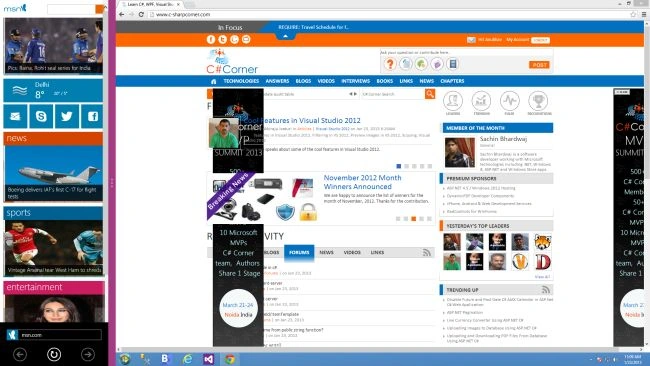
Task: Bookmark the page with the star icon
Action: tap(633, 15)
